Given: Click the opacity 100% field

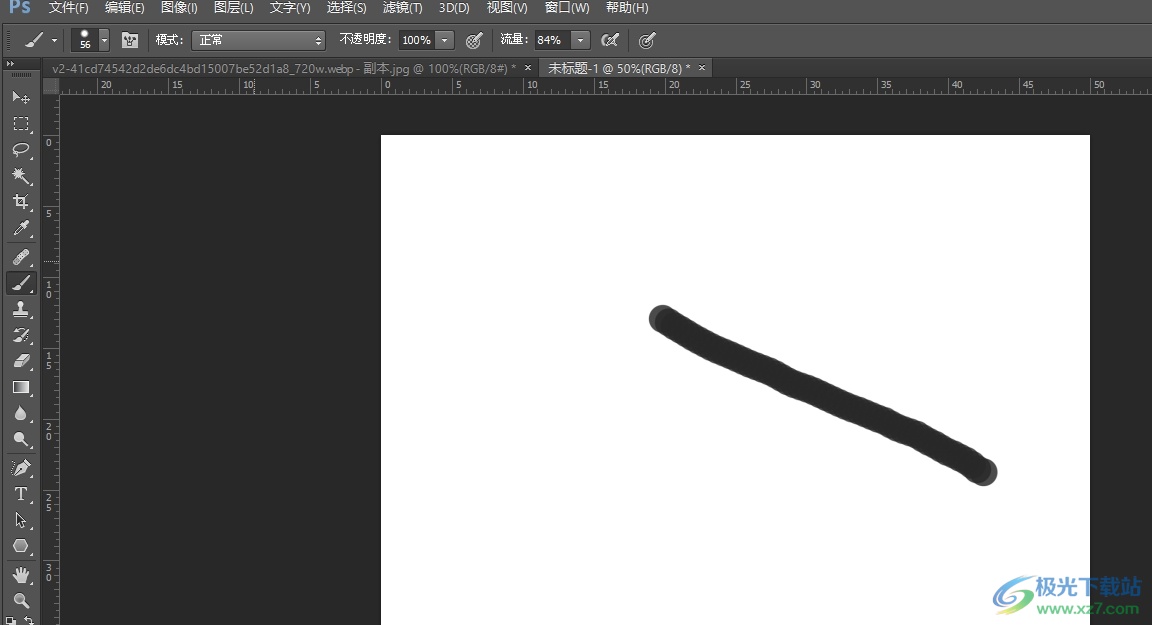Looking at the screenshot, I should 417,40.
